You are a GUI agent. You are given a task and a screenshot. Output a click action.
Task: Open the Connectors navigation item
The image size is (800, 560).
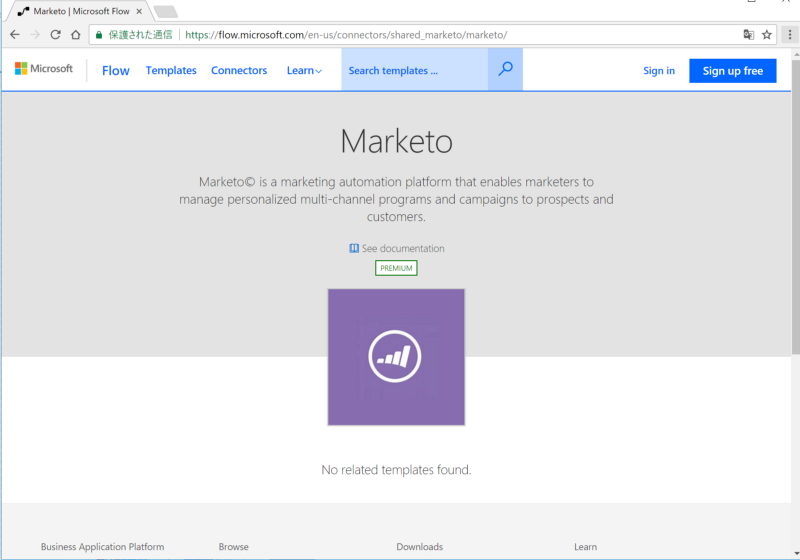[239, 70]
